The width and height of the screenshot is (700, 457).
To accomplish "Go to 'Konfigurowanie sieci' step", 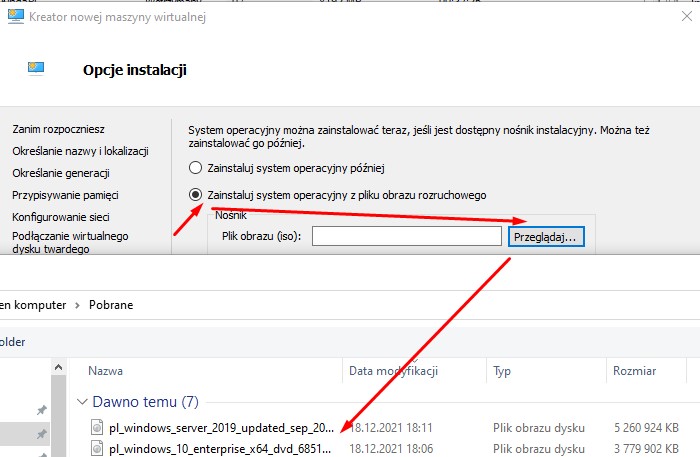I will pyautogui.click(x=61, y=217).
